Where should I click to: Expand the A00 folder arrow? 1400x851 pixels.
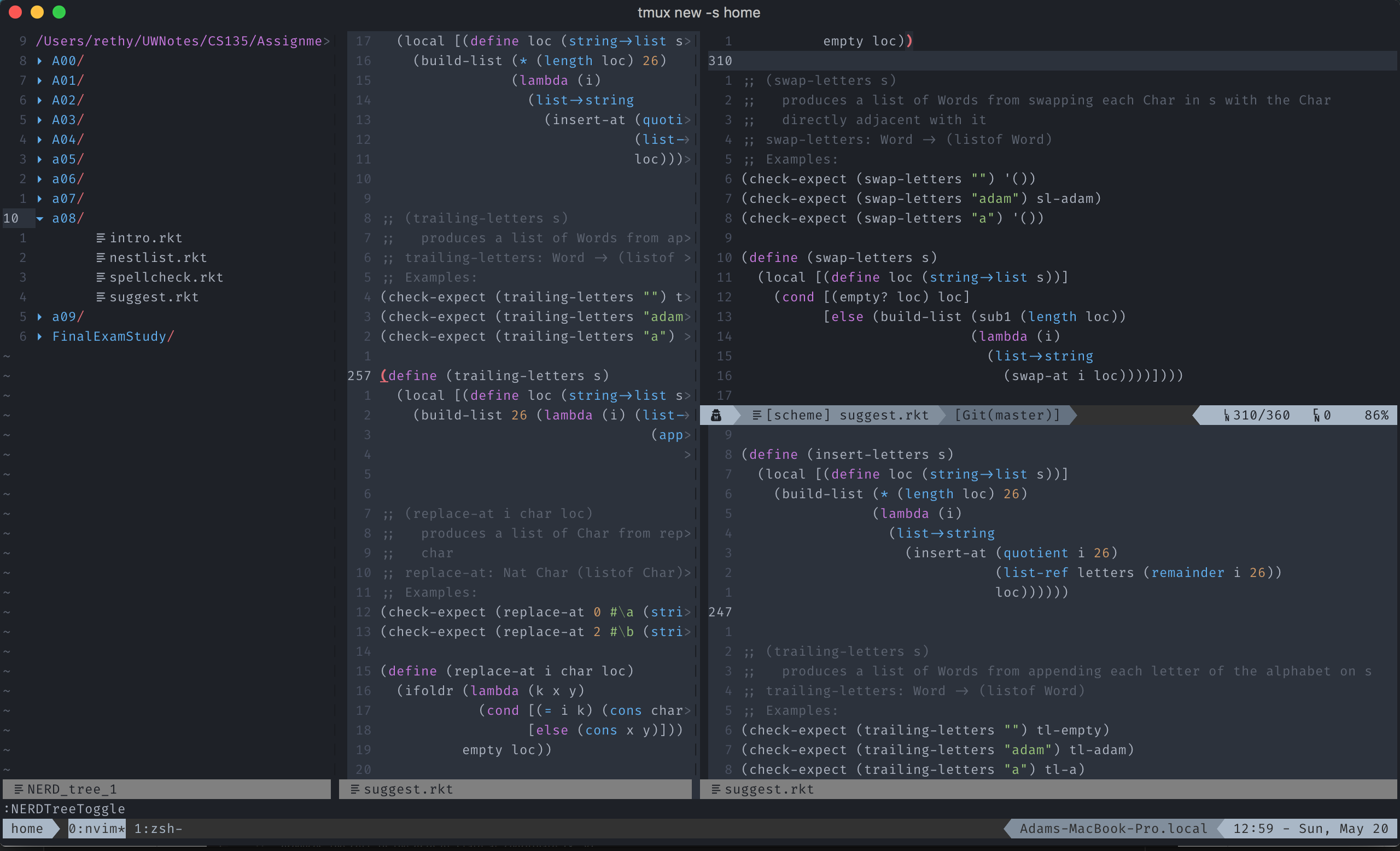[40, 61]
